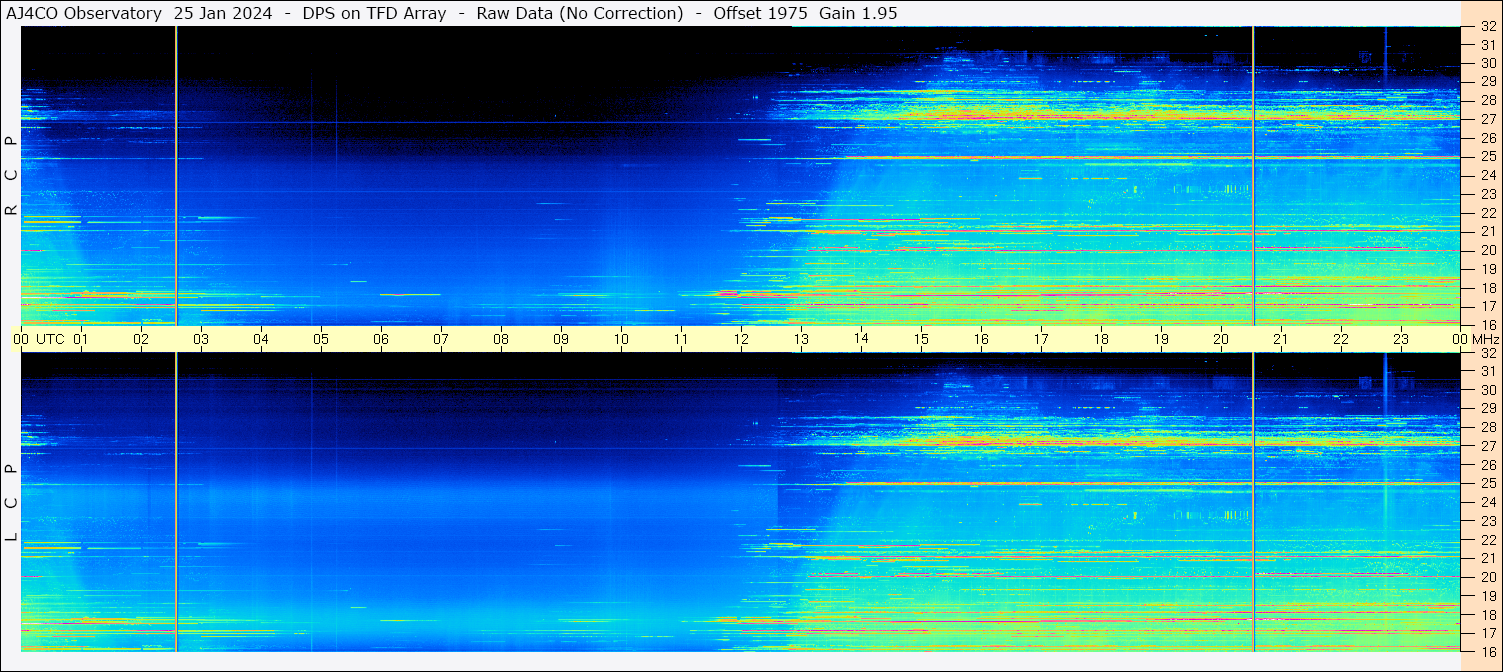This screenshot has width=1503, height=672.
Task: Pick hour 03 on the UTC time axis
Action: [200, 339]
